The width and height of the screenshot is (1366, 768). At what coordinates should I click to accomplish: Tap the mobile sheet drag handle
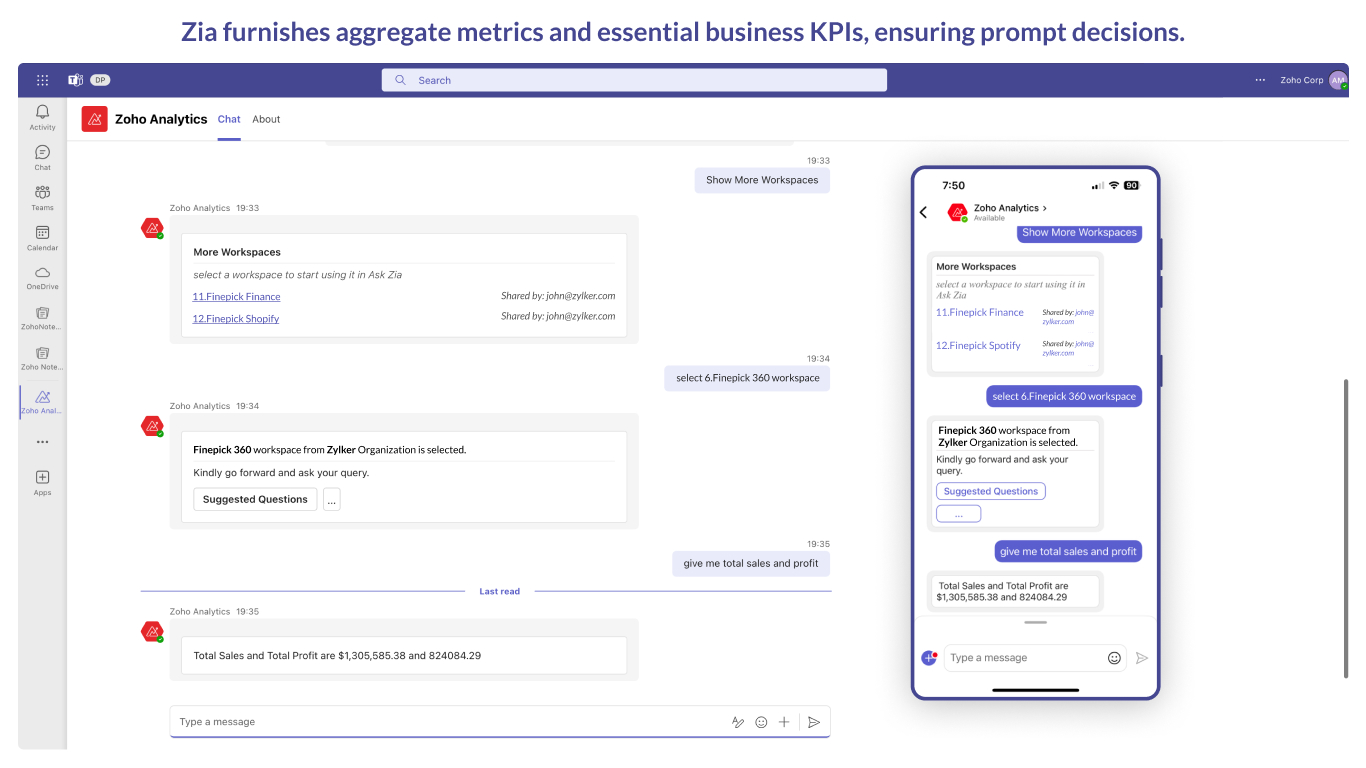coord(1035,622)
